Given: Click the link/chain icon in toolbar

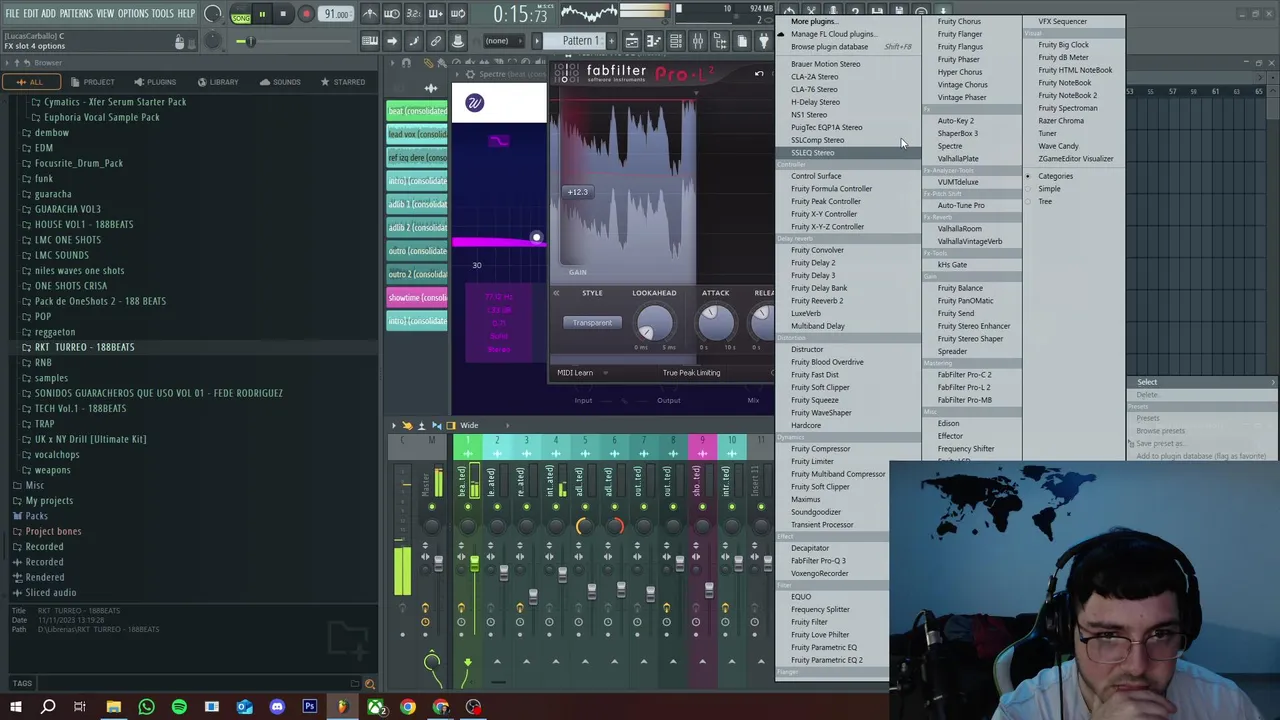Looking at the screenshot, I should pyautogui.click(x=436, y=41).
